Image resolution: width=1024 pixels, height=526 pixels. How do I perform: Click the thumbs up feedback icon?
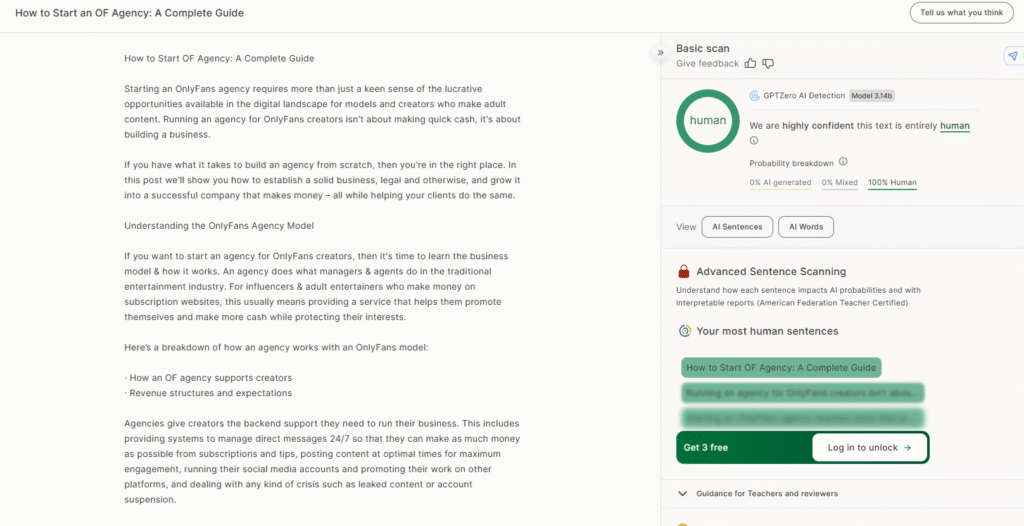coord(751,64)
